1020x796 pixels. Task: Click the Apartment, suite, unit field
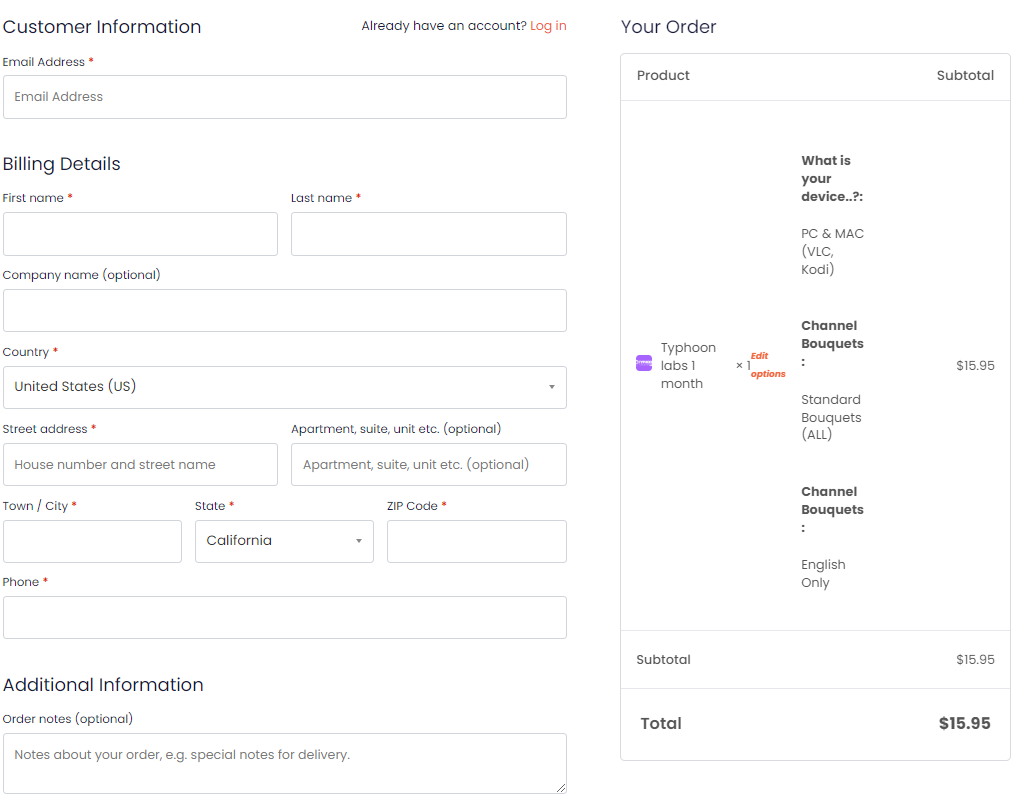pyautogui.click(x=428, y=465)
